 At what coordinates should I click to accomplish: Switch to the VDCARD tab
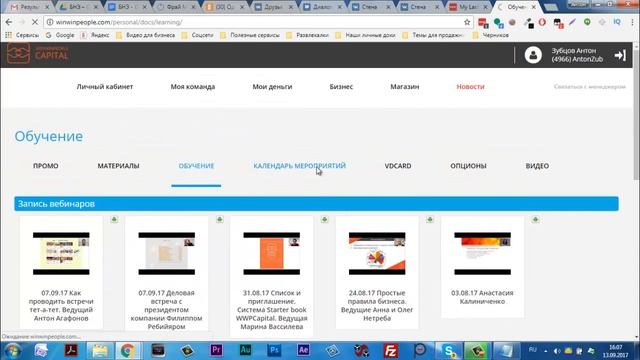coord(398,166)
